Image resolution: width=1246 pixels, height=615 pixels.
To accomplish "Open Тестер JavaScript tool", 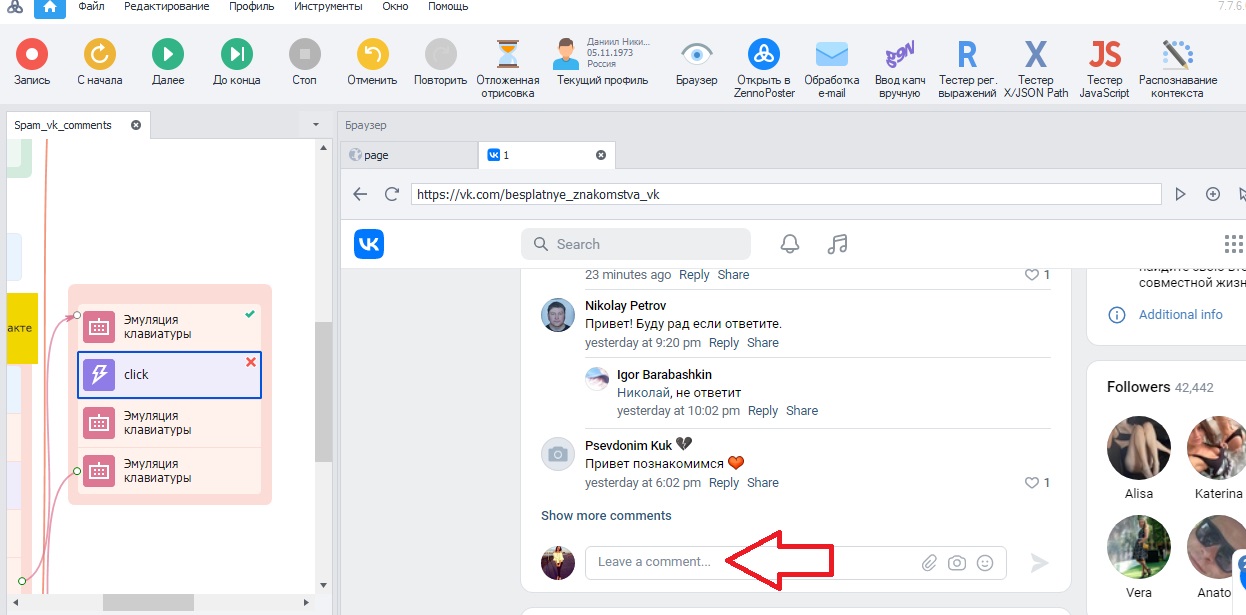I will point(1104,68).
